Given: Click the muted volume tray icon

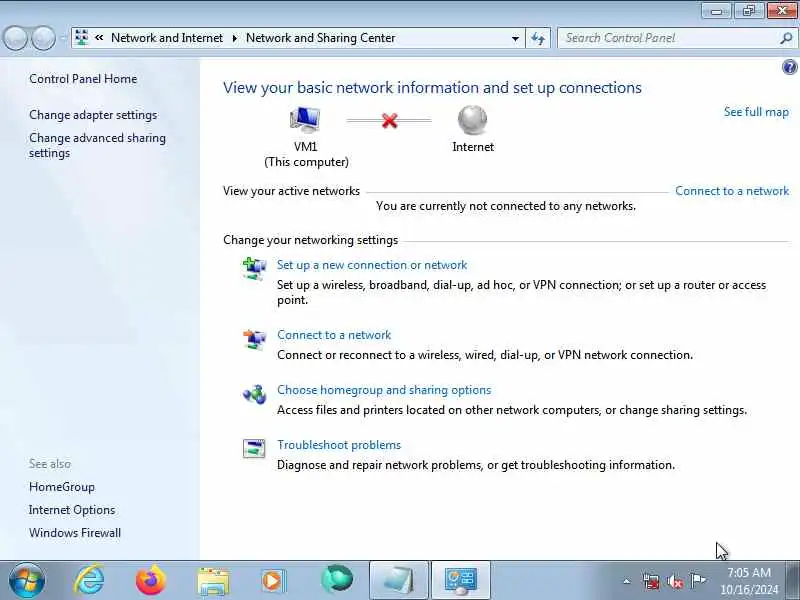Looking at the screenshot, I should tap(674, 581).
